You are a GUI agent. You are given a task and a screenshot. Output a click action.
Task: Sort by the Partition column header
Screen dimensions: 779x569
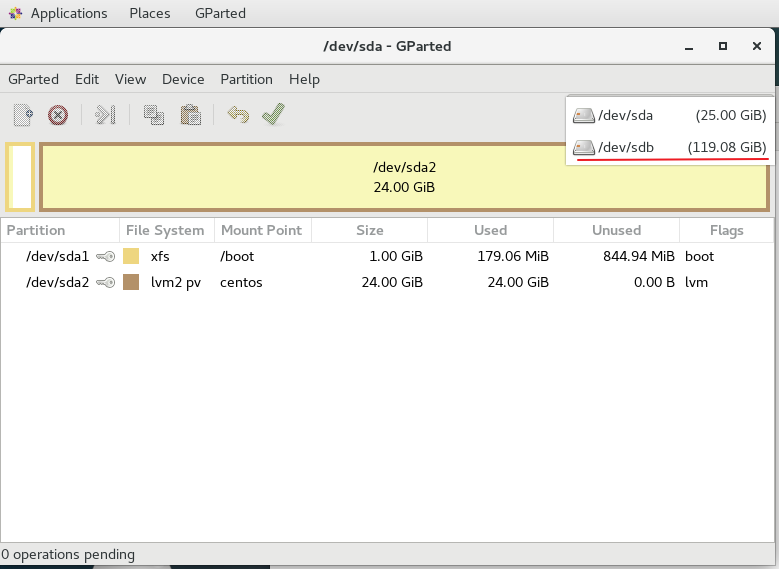60,230
